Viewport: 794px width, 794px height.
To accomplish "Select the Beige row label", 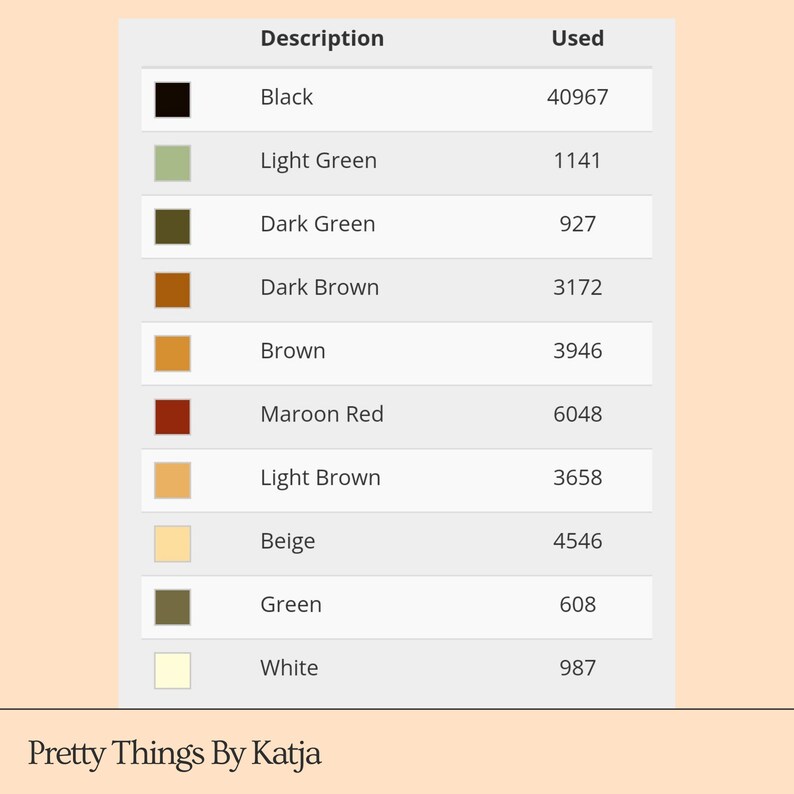I will tap(288, 541).
